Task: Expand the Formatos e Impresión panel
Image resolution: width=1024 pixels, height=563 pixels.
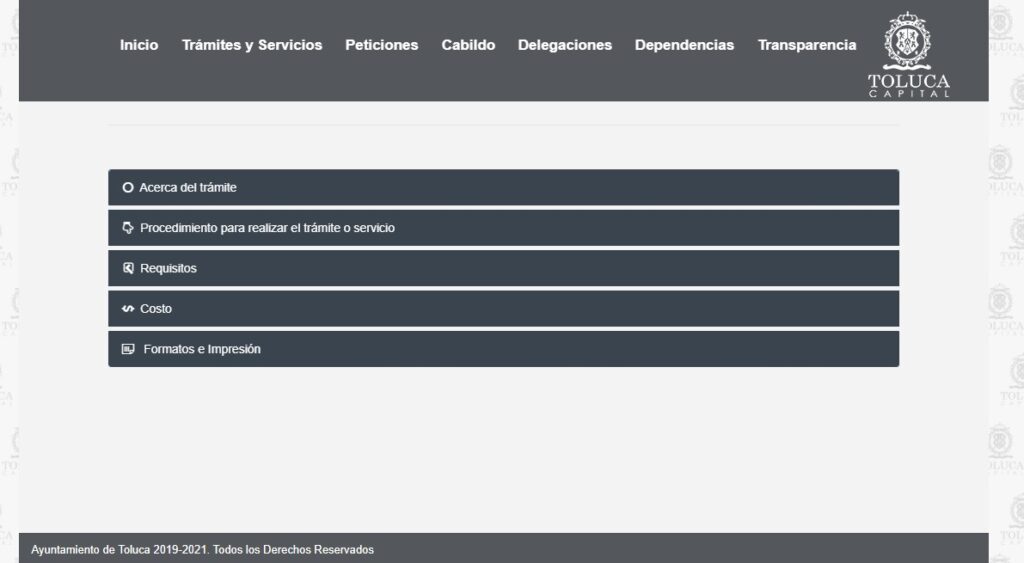Action: click(504, 349)
